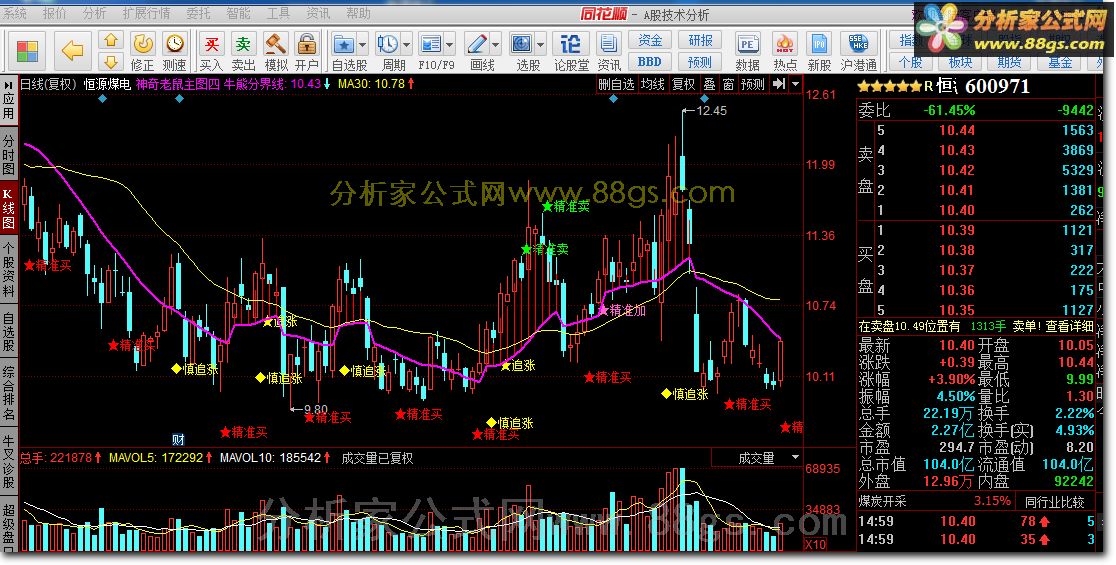1116x565 pixels.
Task: Expand the 周期 dropdown arrow
Action: pos(406,45)
